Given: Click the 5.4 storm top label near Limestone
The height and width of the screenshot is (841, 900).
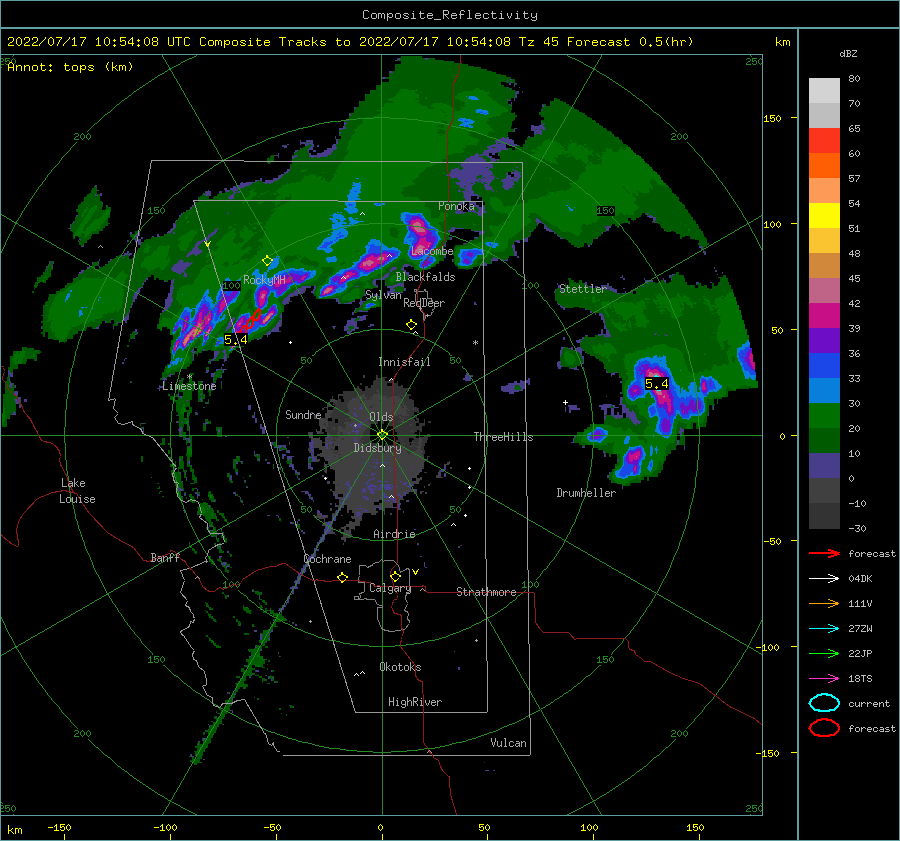Looking at the screenshot, I should pyautogui.click(x=235, y=340).
